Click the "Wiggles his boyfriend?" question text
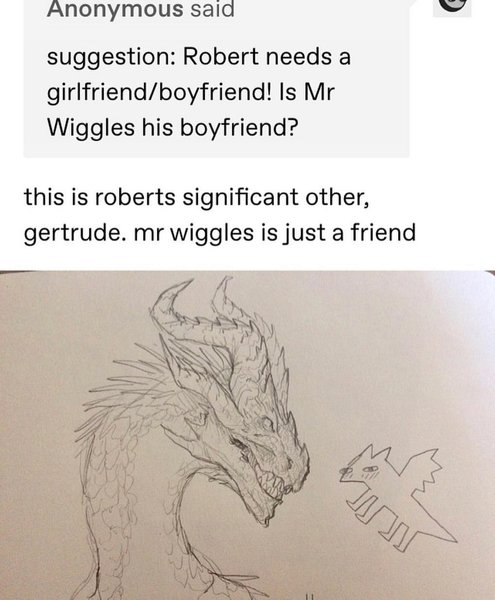Screen dimensions: 495x600 click(x=172, y=128)
